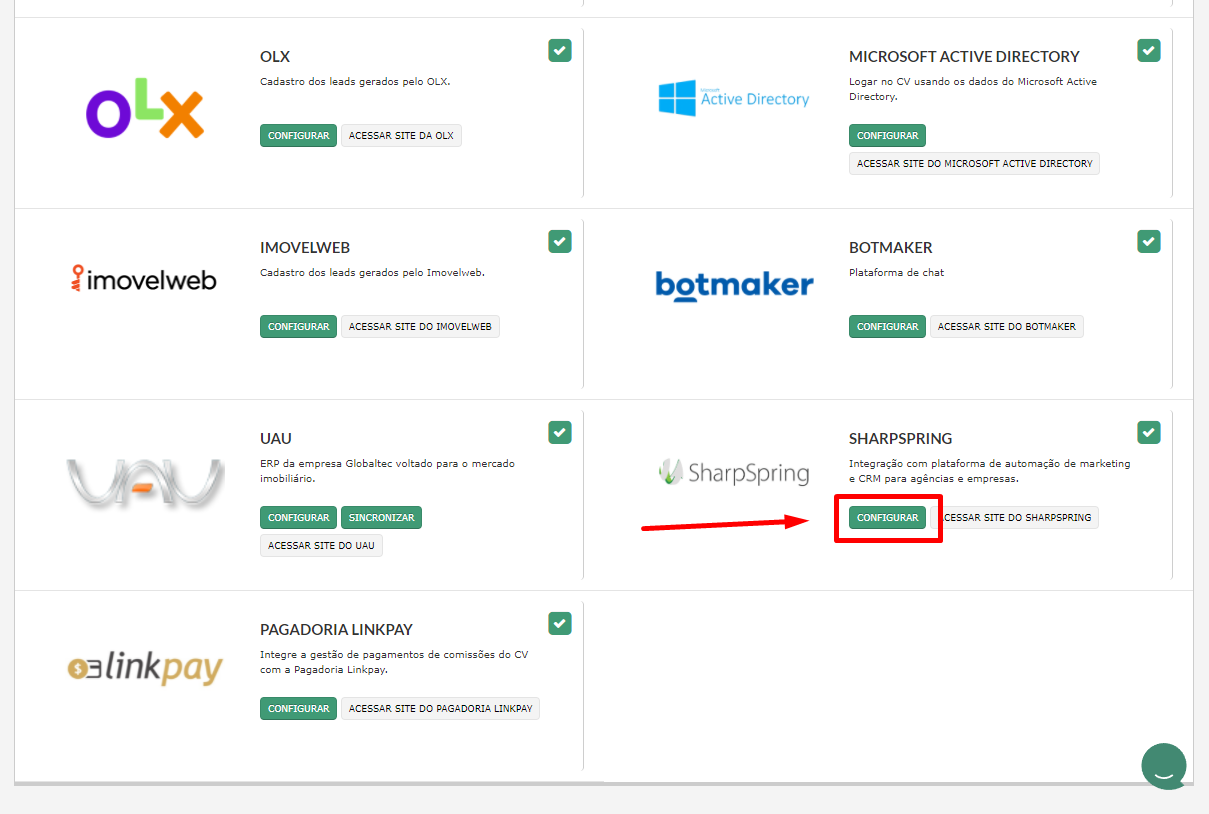Screen dimensions: 1209x814
Task: Click Configurar for Pagadoria Linkpay
Action: coord(298,709)
